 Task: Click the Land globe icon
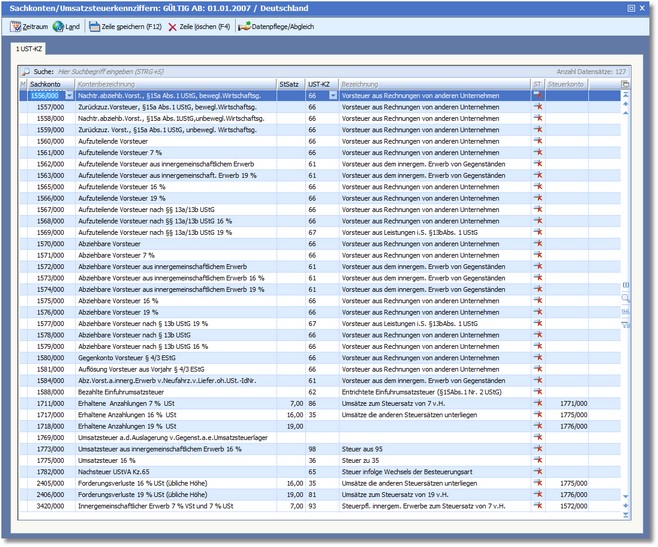pos(58,27)
